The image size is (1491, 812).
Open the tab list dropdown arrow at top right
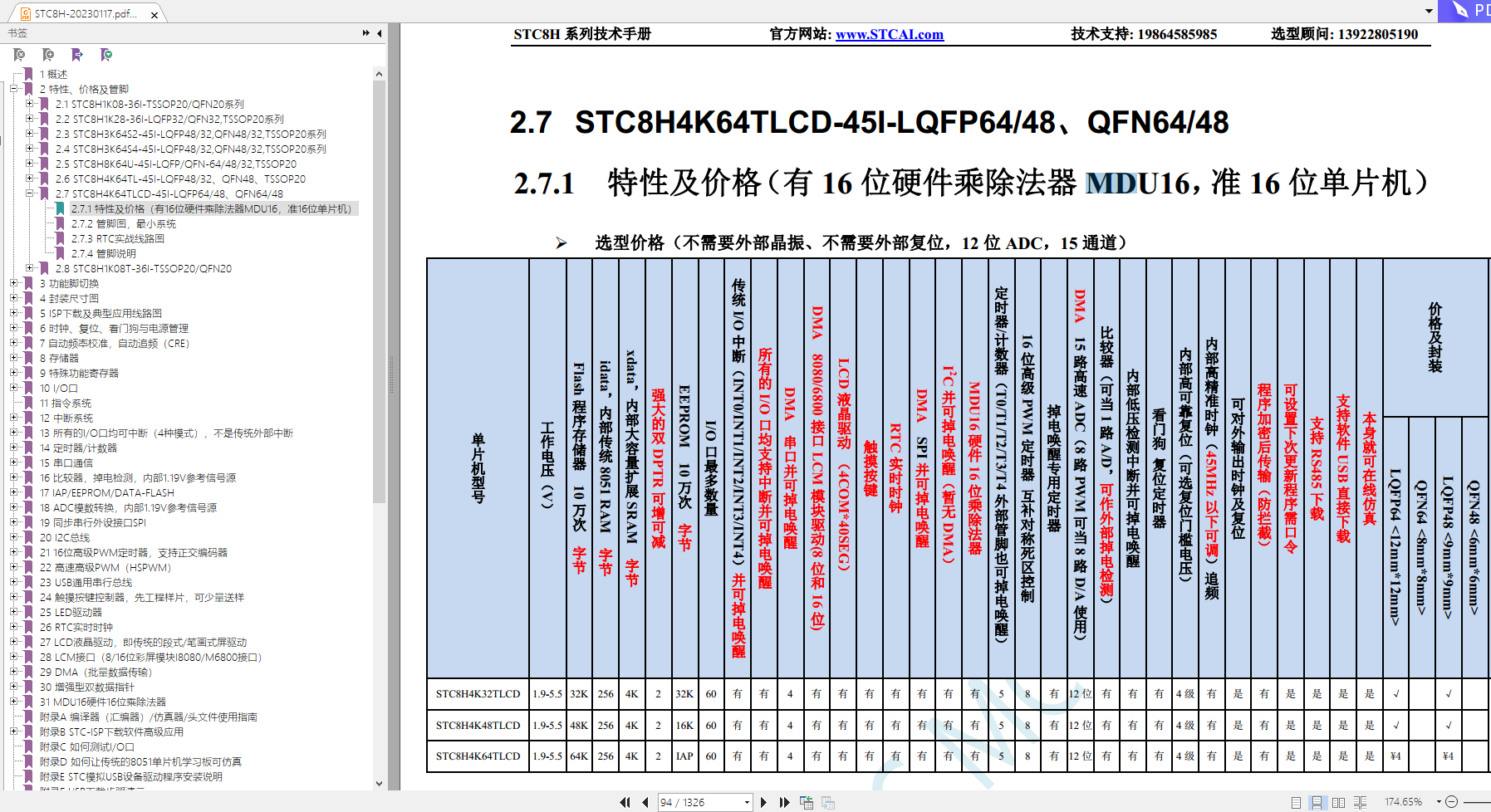click(1429, 12)
